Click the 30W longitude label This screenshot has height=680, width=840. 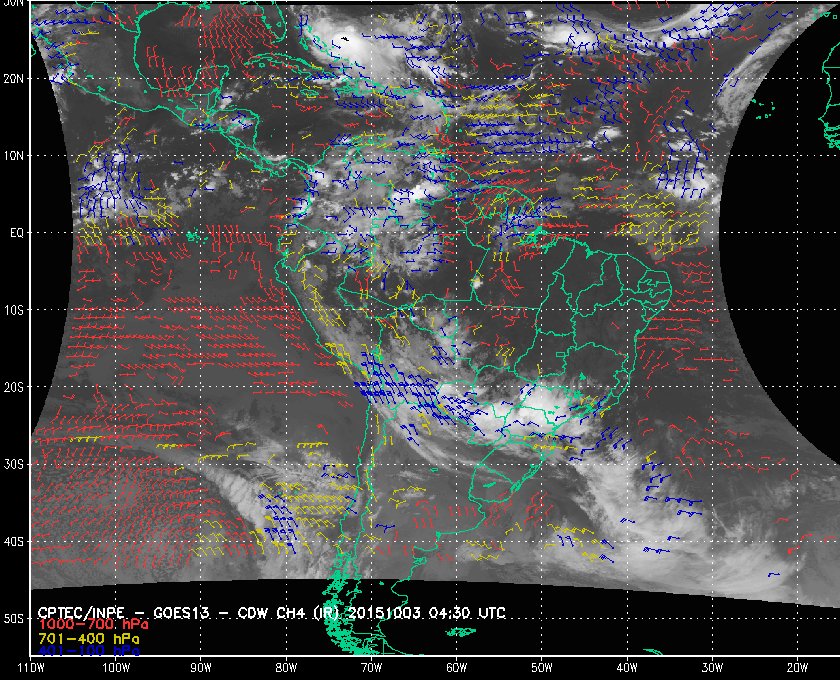[x=712, y=668]
